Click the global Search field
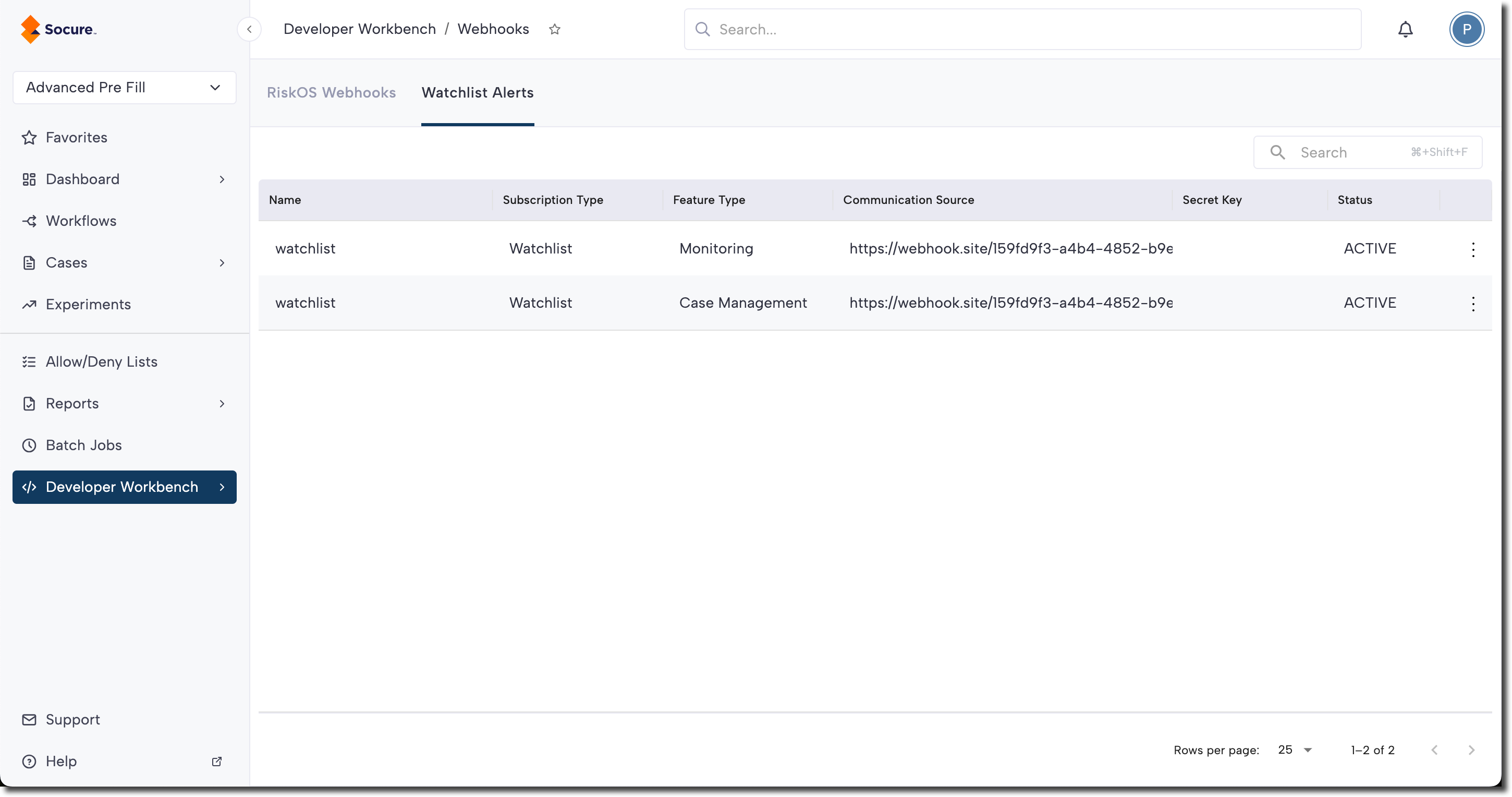 [x=1021, y=29]
